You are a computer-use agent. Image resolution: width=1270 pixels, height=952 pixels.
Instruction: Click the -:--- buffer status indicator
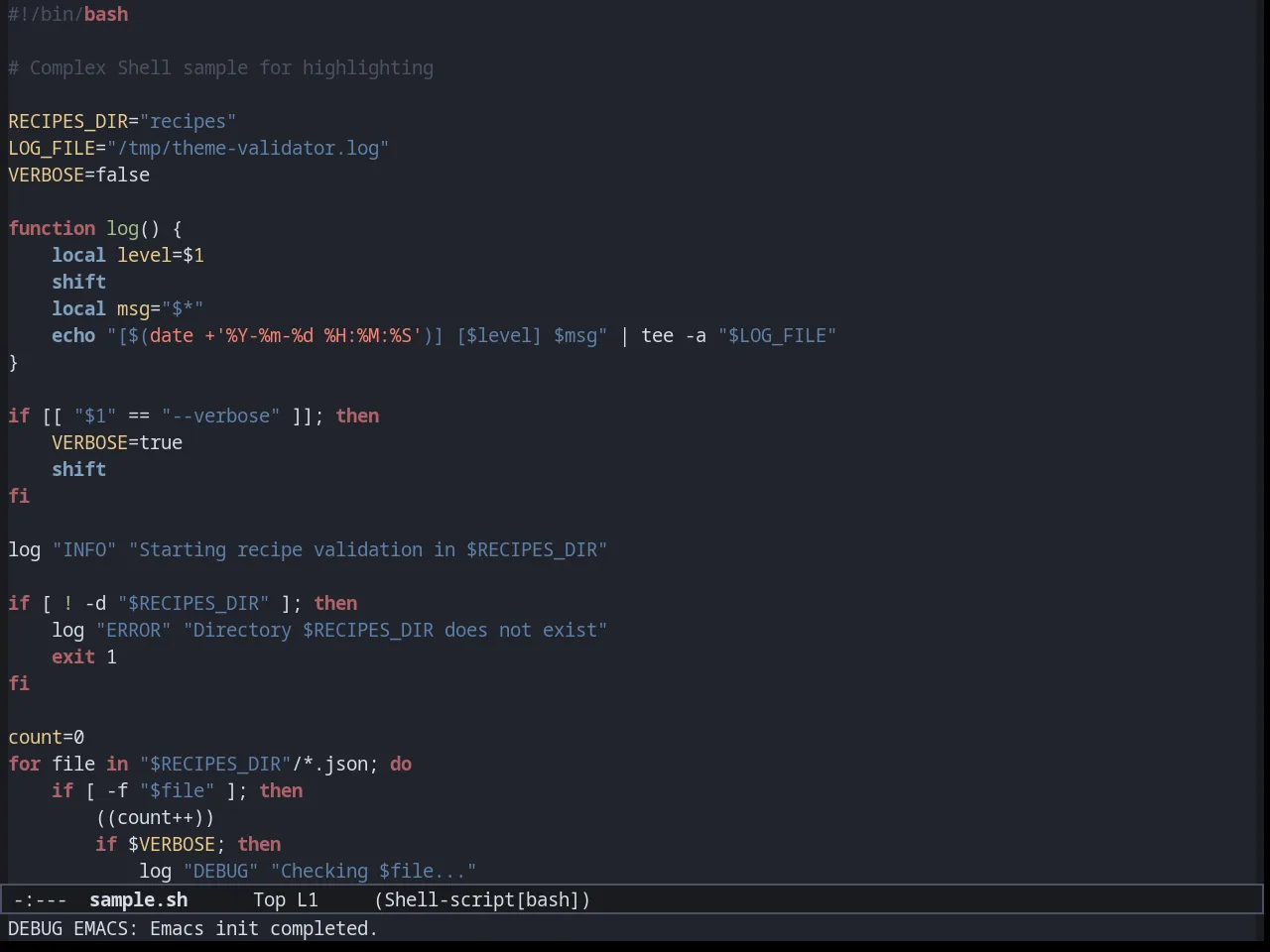point(40,899)
